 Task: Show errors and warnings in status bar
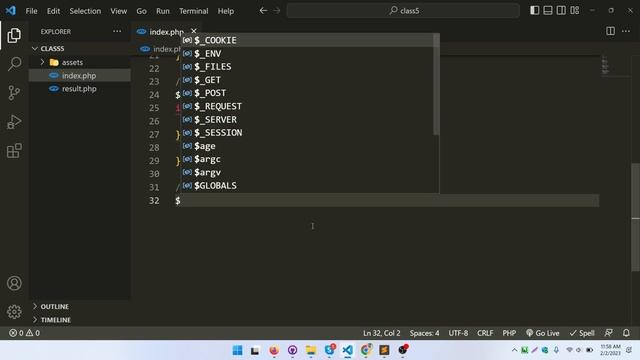[x=24, y=333]
